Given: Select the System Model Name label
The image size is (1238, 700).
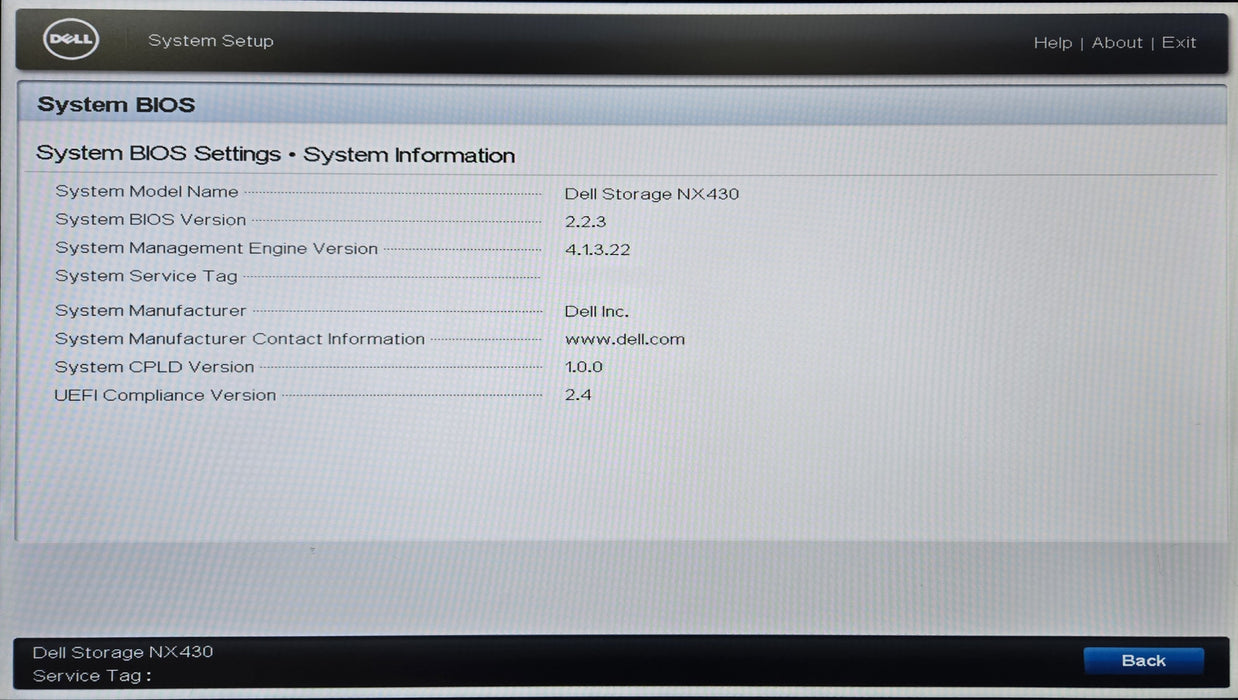Looking at the screenshot, I should click(x=147, y=192).
